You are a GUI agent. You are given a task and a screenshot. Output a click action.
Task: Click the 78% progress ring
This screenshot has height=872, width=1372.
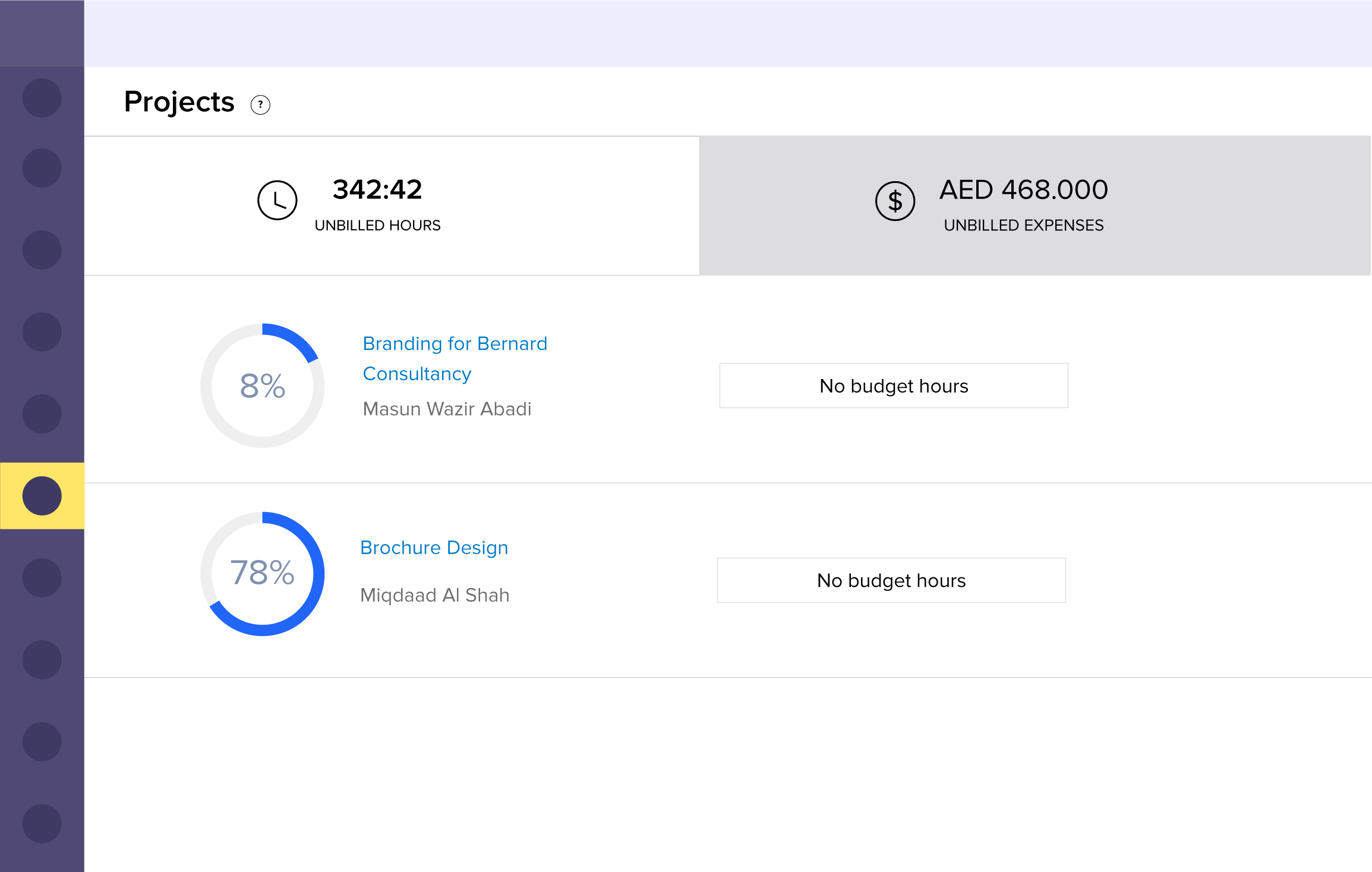(x=263, y=573)
